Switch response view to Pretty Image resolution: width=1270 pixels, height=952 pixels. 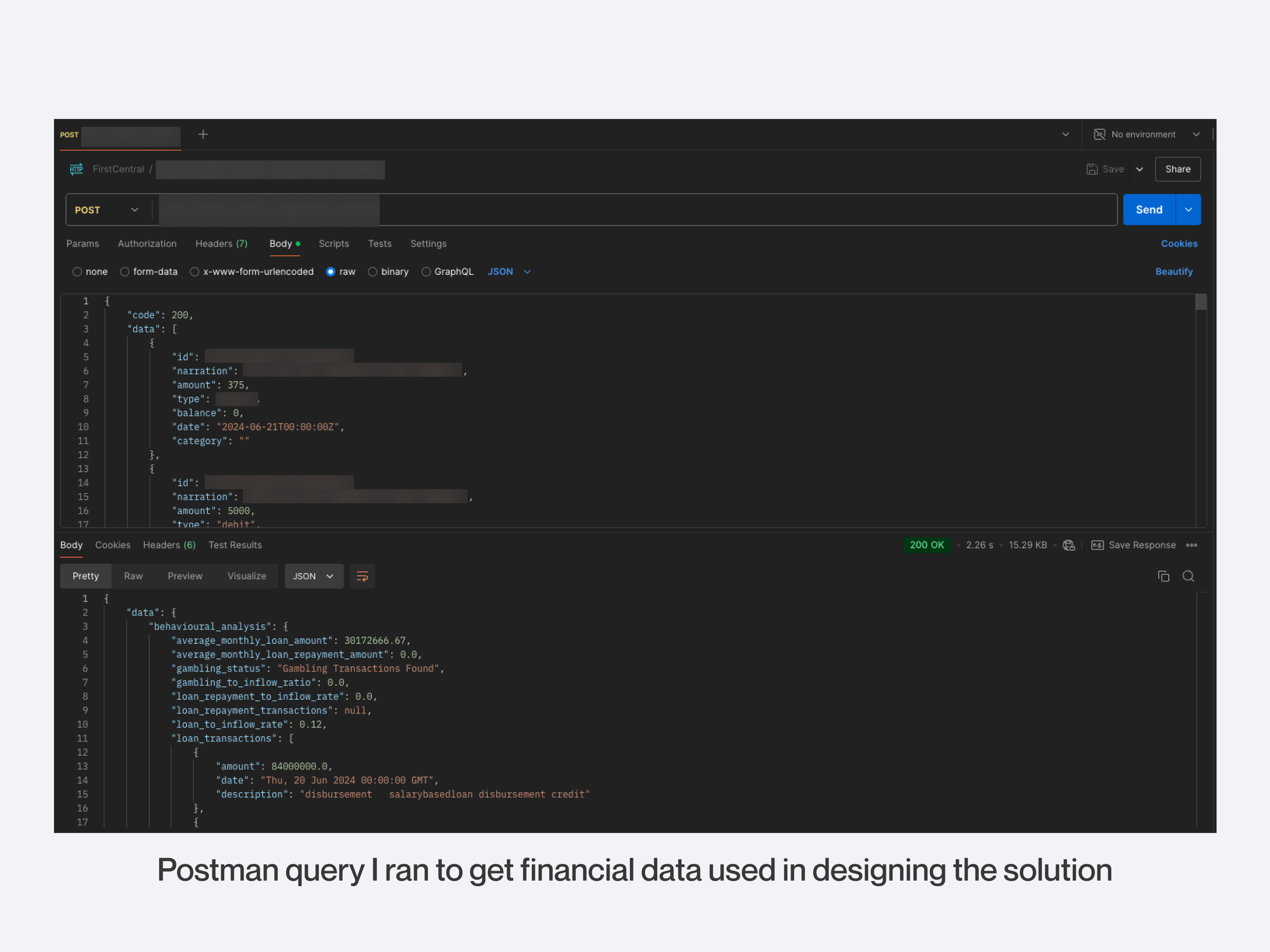[x=86, y=576]
